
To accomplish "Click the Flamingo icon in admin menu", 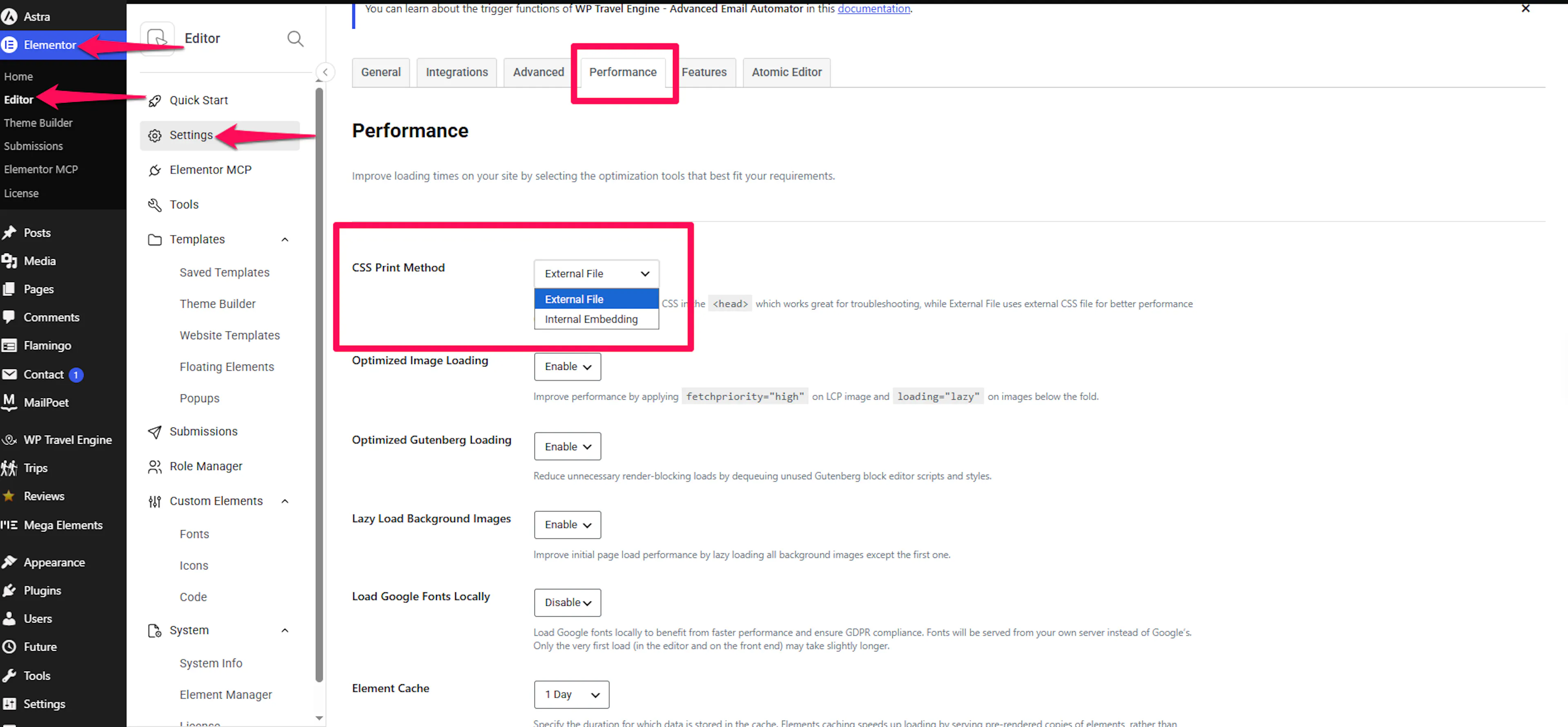I will click(x=9, y=345).
